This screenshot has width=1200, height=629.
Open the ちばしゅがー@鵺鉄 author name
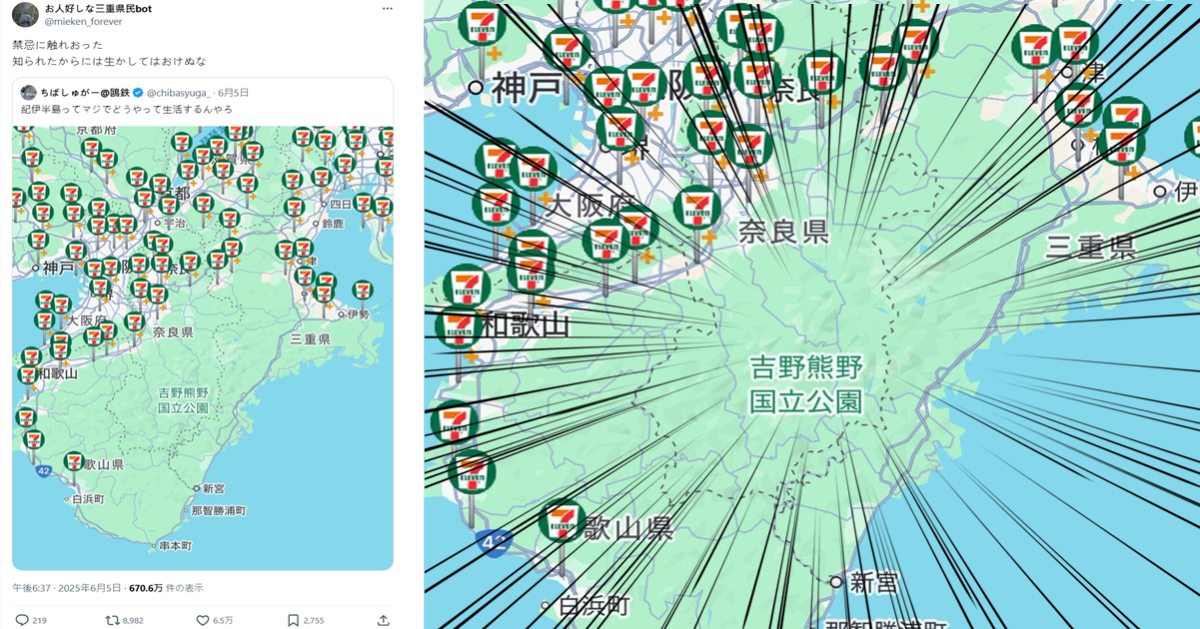click(86, 93)
